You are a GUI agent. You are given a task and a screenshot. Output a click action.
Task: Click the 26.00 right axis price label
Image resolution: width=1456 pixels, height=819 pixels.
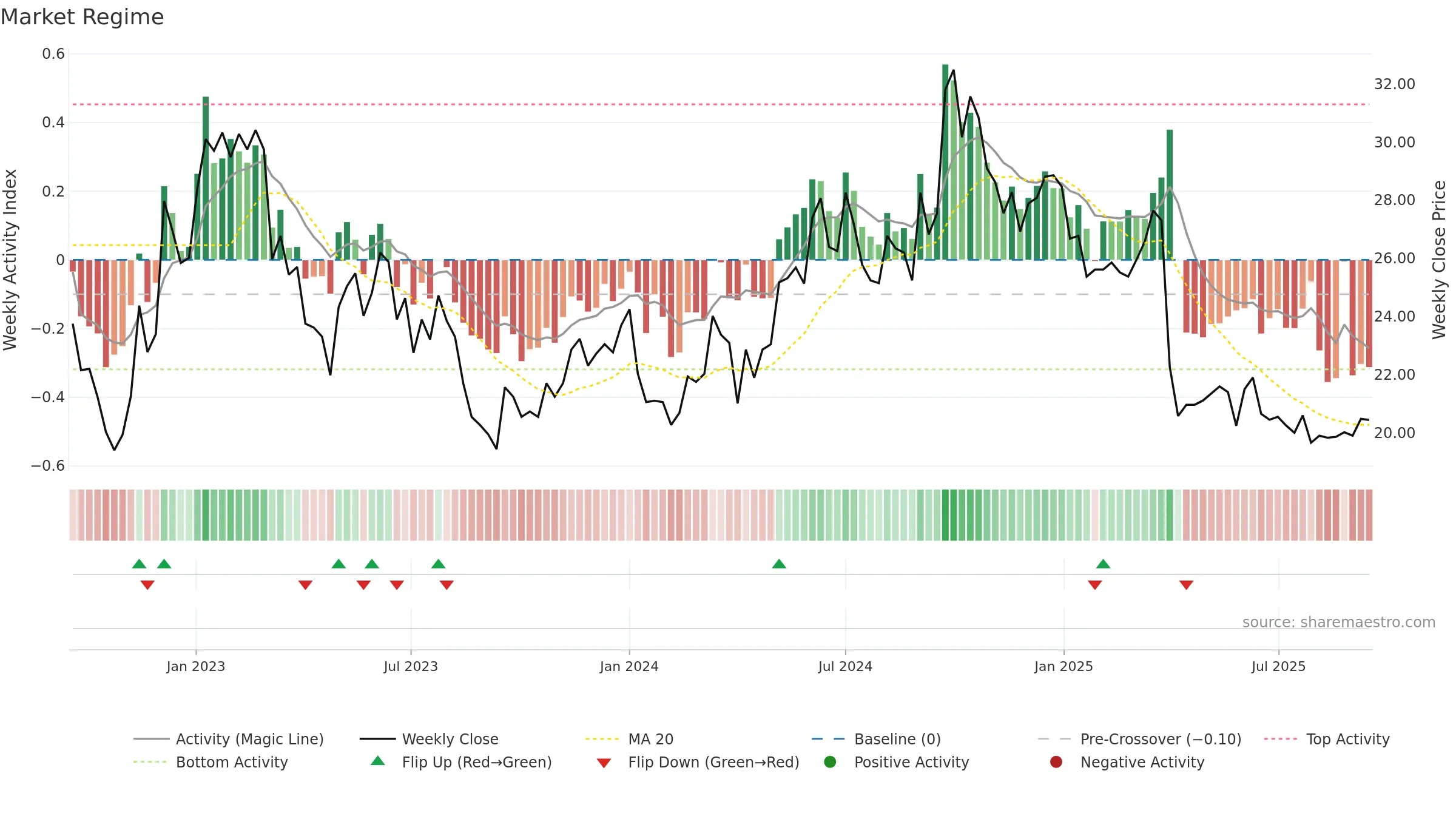[1395, 258]
